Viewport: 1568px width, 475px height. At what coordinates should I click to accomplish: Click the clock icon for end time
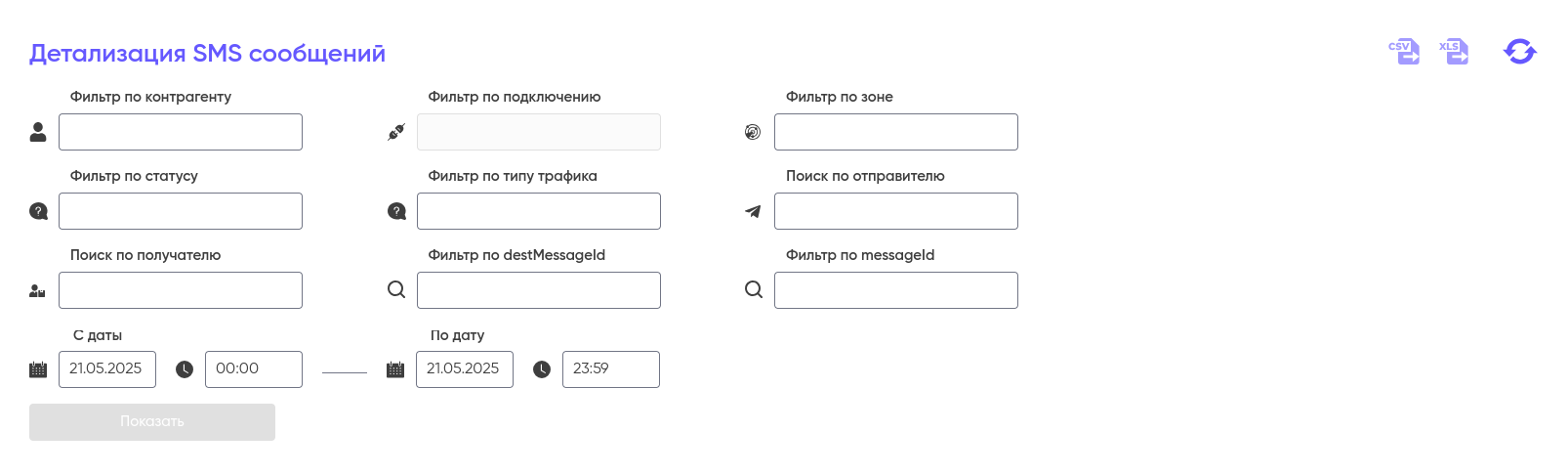(542, 369)
